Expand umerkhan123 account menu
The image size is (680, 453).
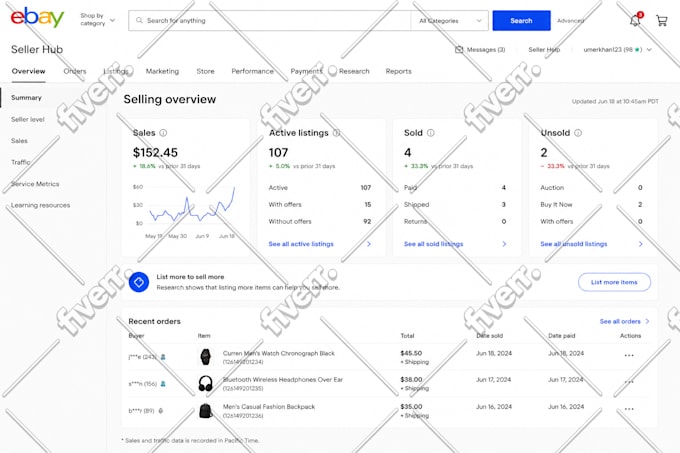[649, 49]
